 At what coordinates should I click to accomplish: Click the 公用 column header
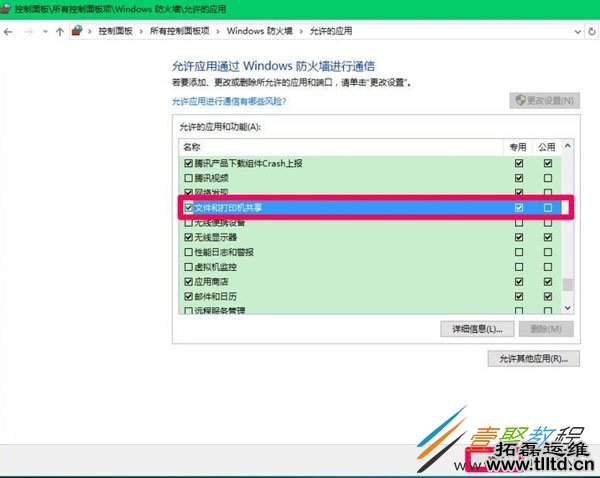[x=547, y=147]
